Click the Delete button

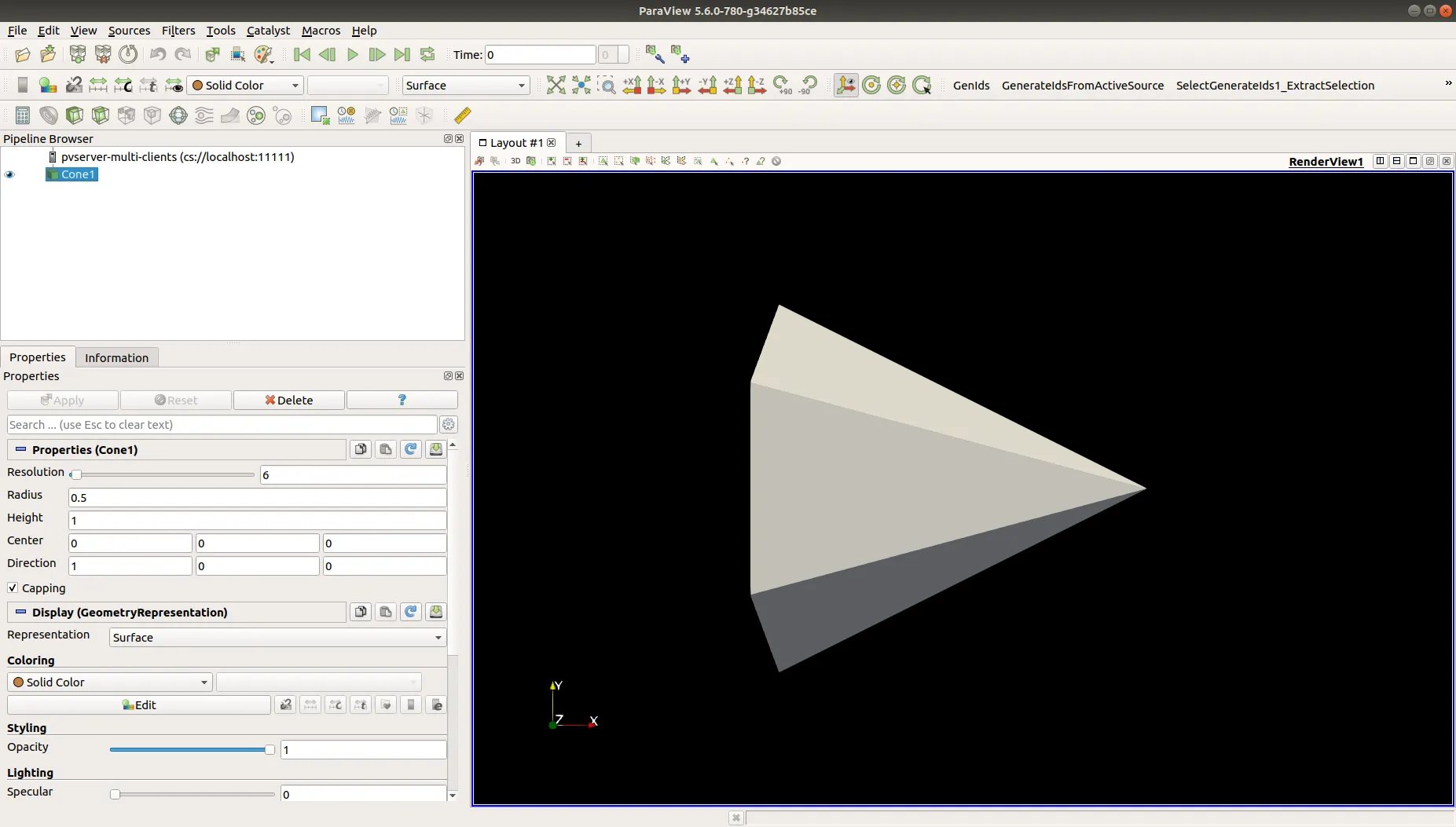pos(288,401)
